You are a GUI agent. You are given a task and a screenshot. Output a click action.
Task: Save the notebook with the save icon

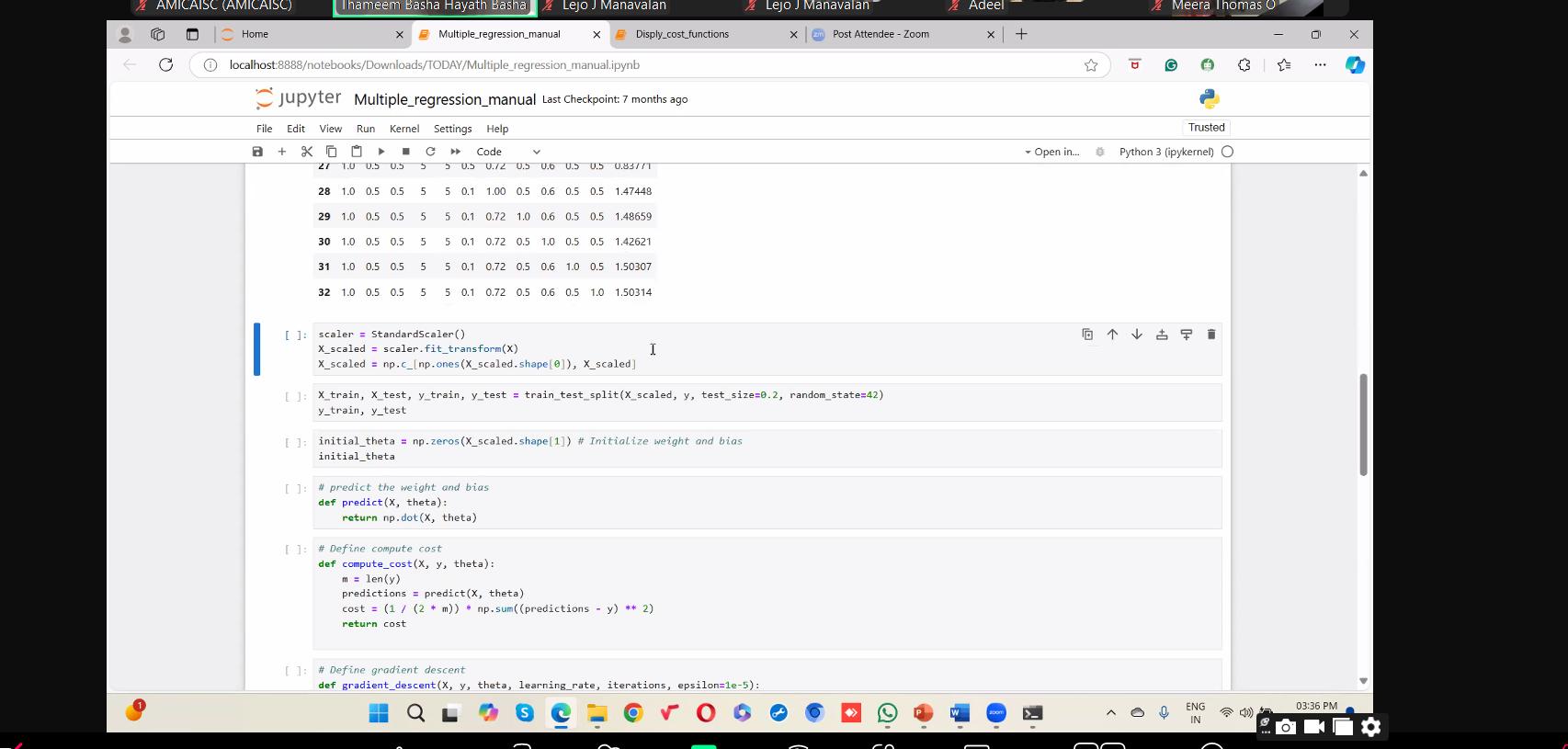[x=257, y=152]
